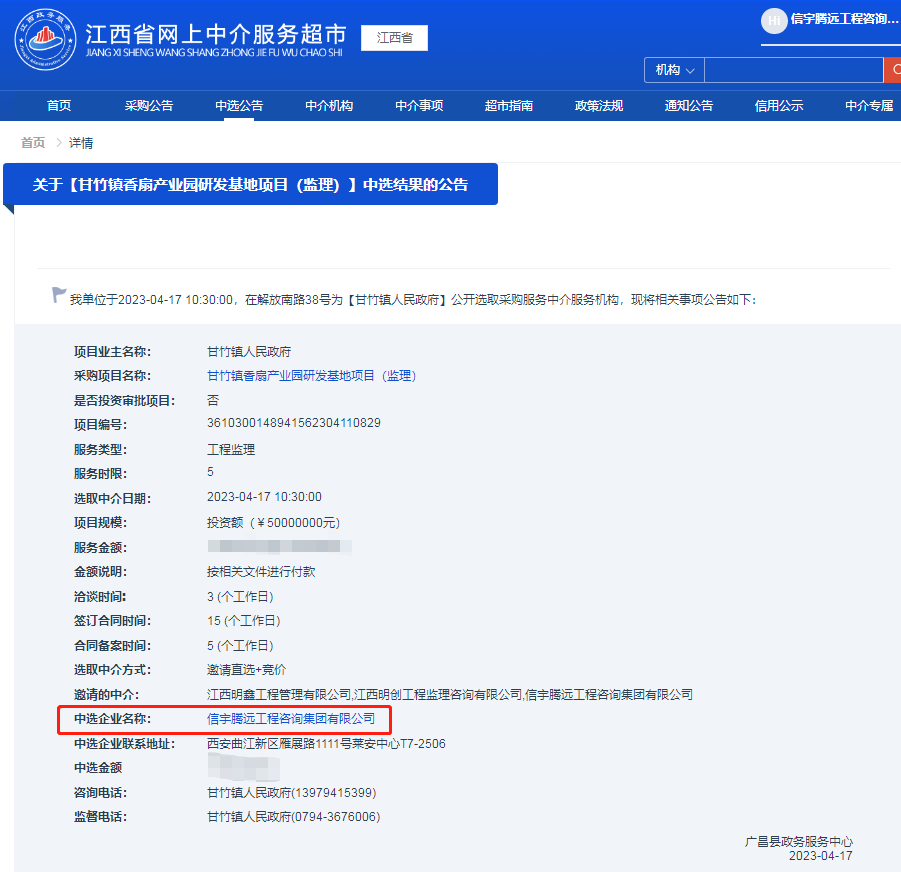Click the Hi user avatar
Viewport: 901px width, 872px height.
tap(774, 21)
